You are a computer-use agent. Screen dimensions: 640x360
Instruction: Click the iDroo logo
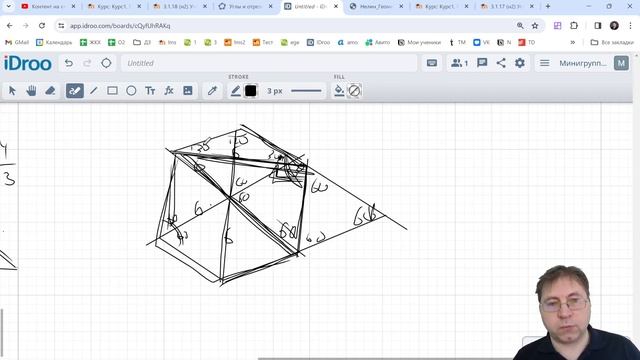coord(28,64)
